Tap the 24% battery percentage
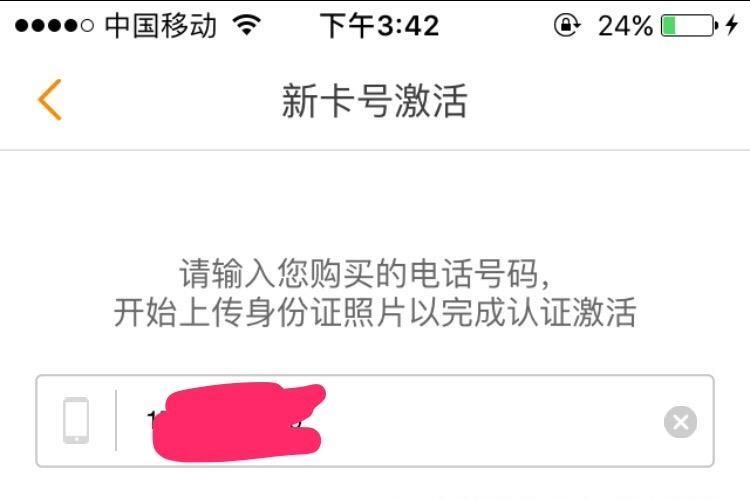 click(x=625, y=26)
